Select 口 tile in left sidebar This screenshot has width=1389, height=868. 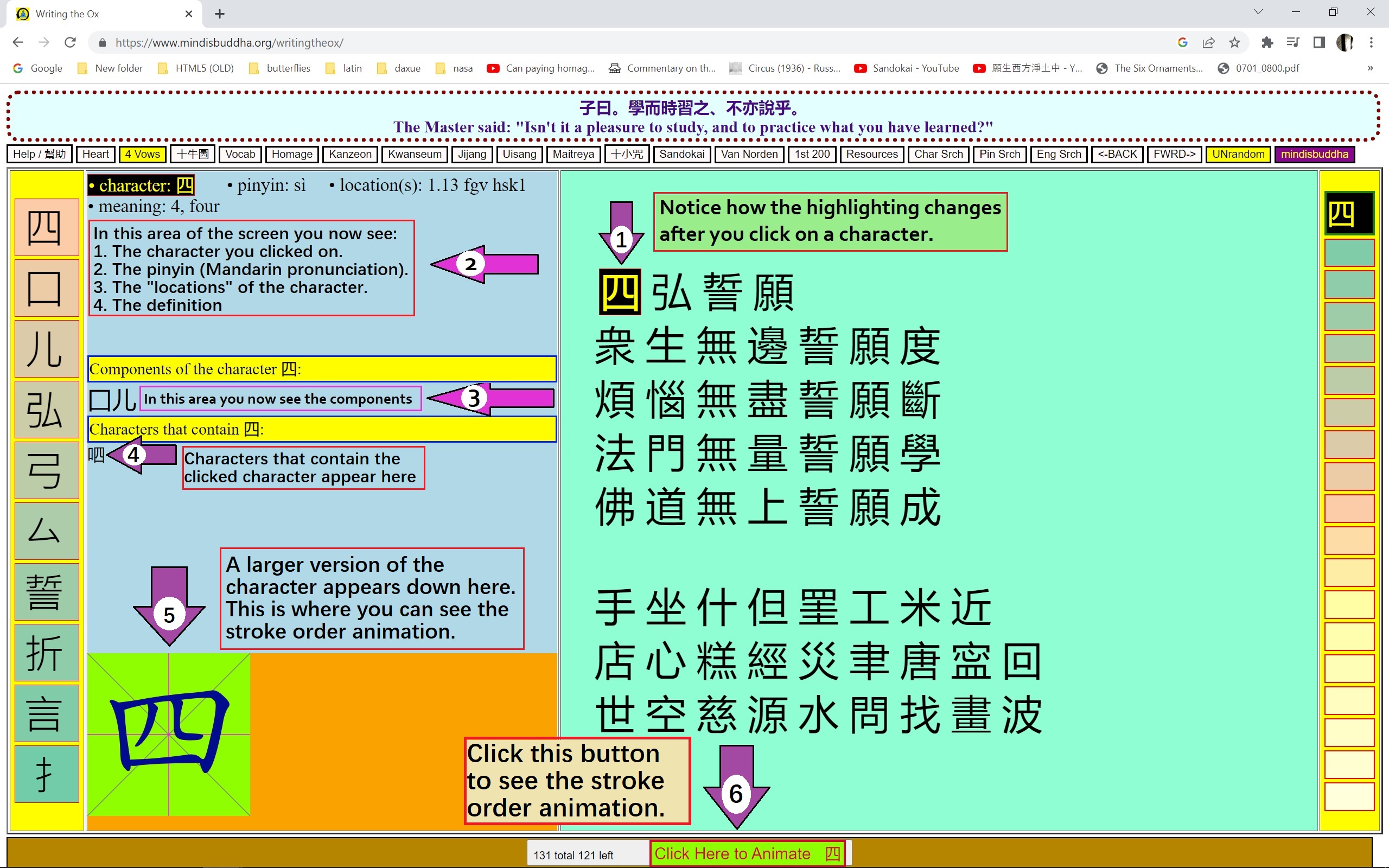pos(47,288)
